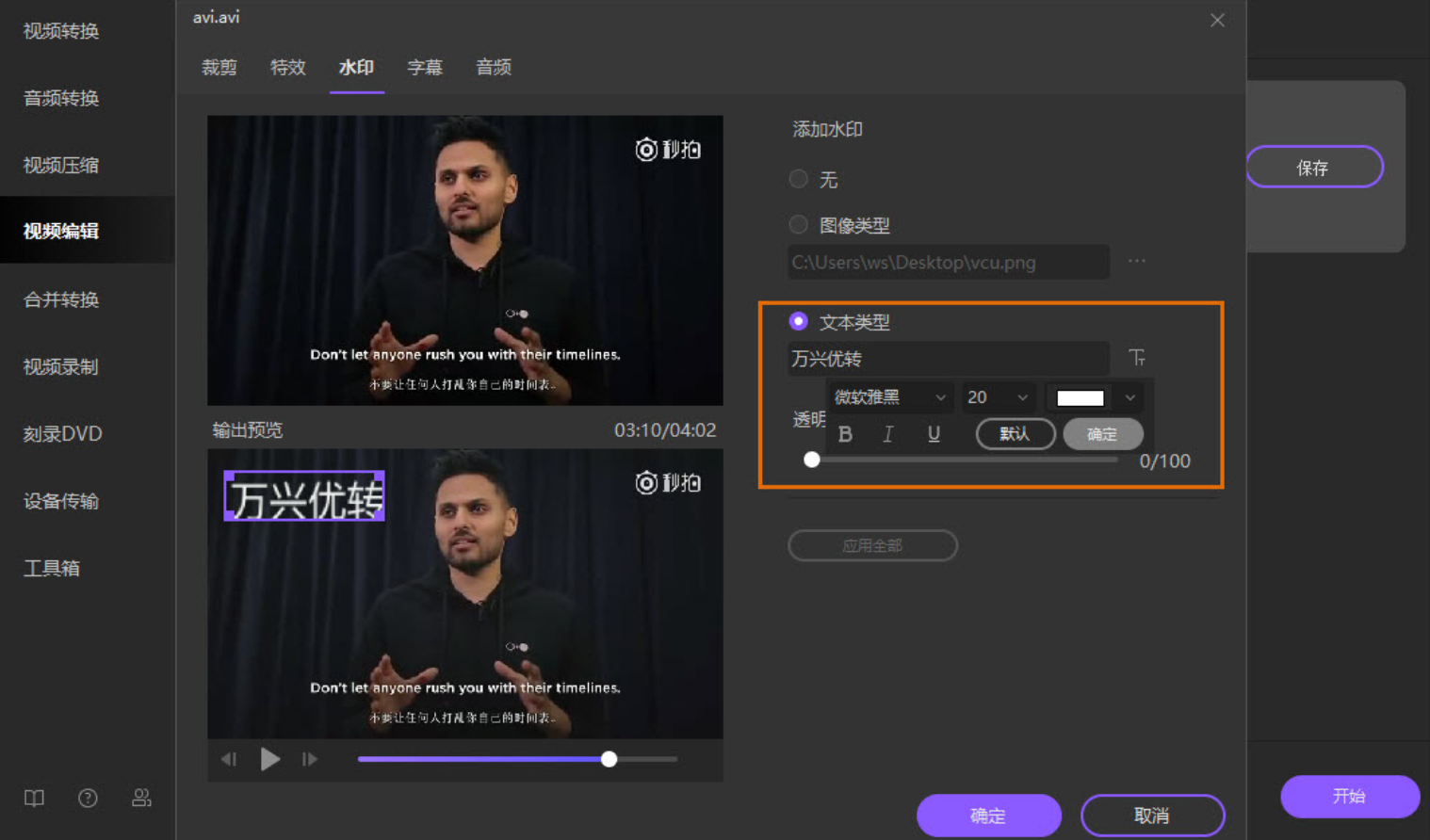Play the output preview video

[x=269, y=759]
